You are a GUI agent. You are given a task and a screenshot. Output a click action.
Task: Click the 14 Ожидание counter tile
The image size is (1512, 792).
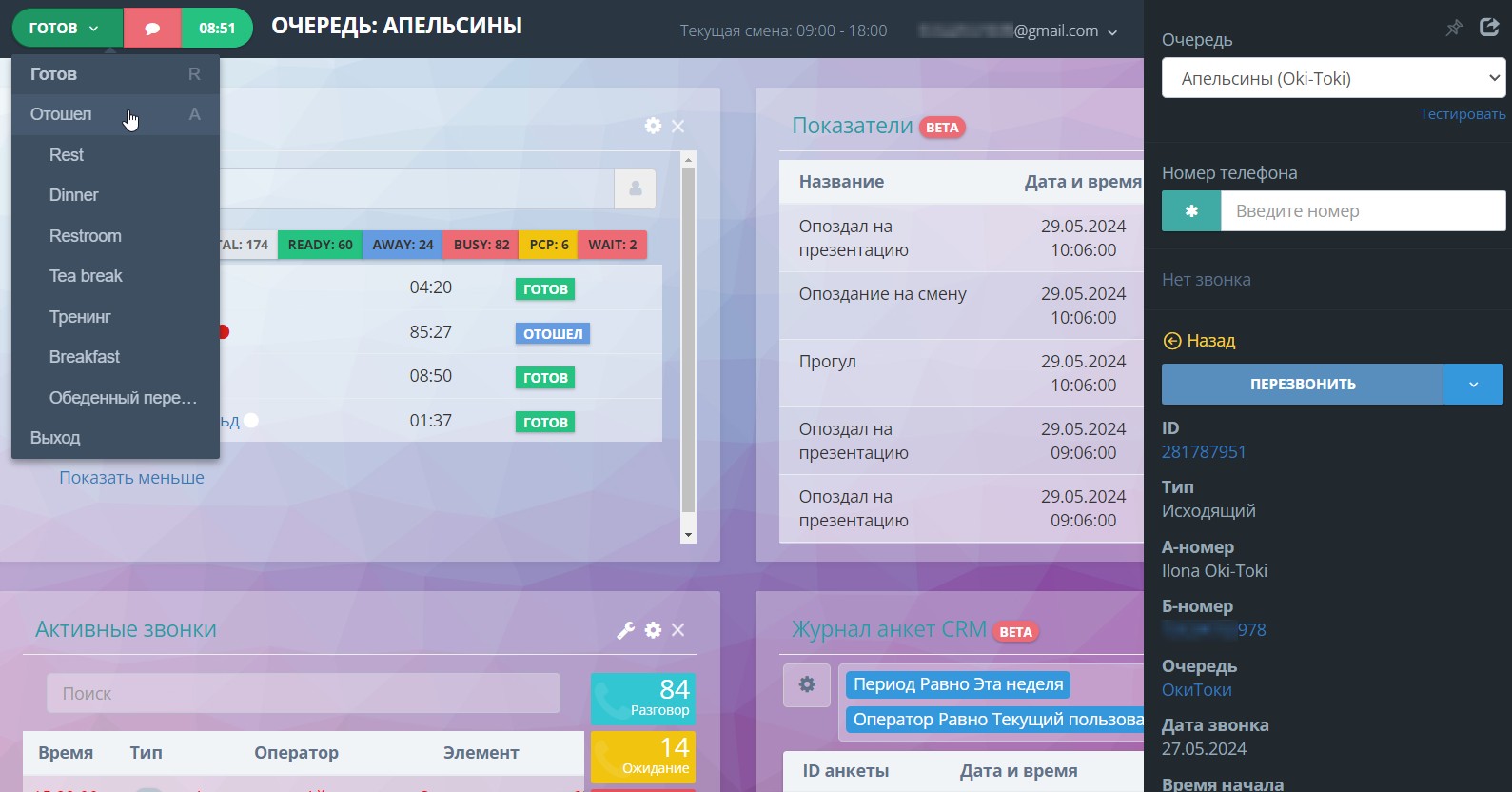tap(643, 757)
